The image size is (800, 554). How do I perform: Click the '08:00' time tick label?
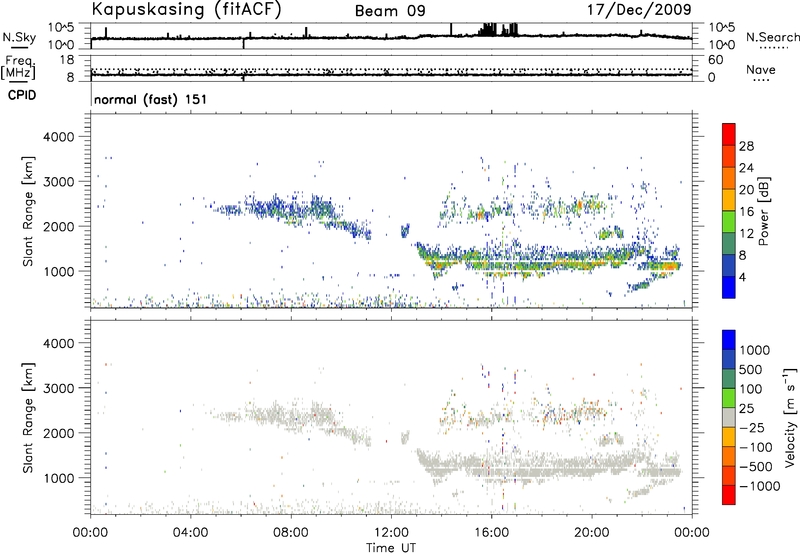pos(291,533)
